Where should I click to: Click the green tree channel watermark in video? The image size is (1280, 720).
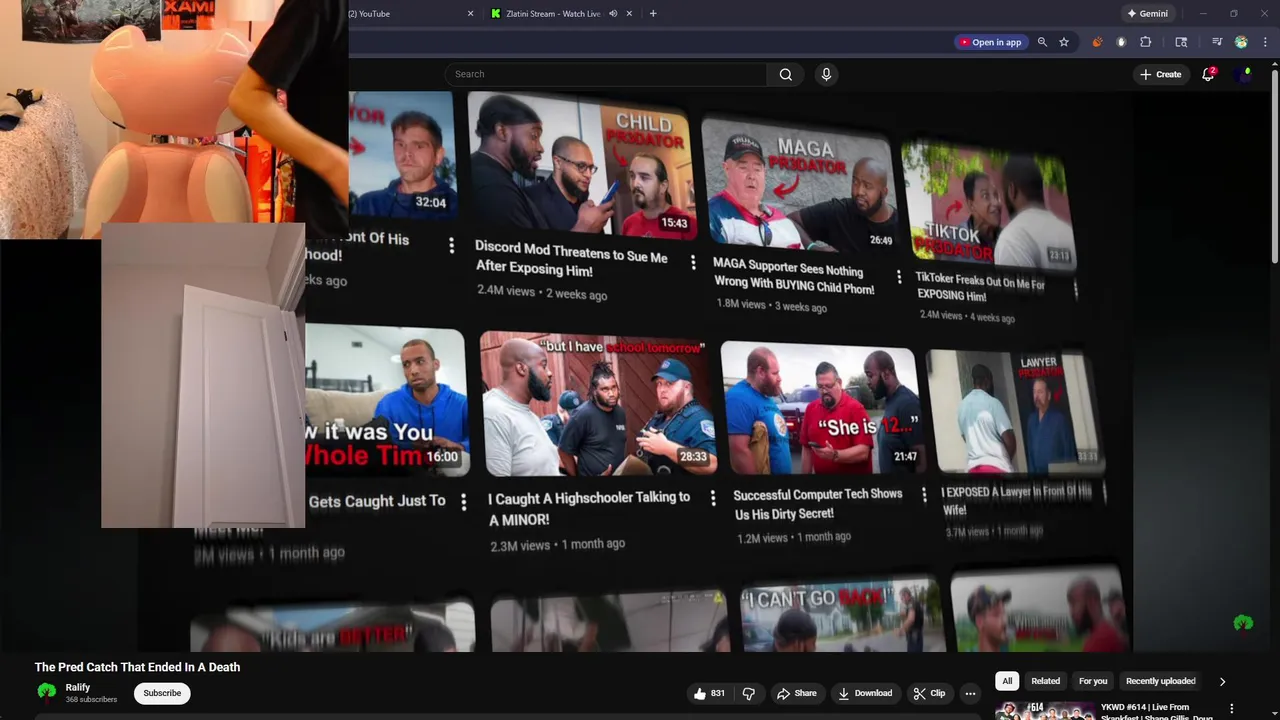click(1243, 623)
